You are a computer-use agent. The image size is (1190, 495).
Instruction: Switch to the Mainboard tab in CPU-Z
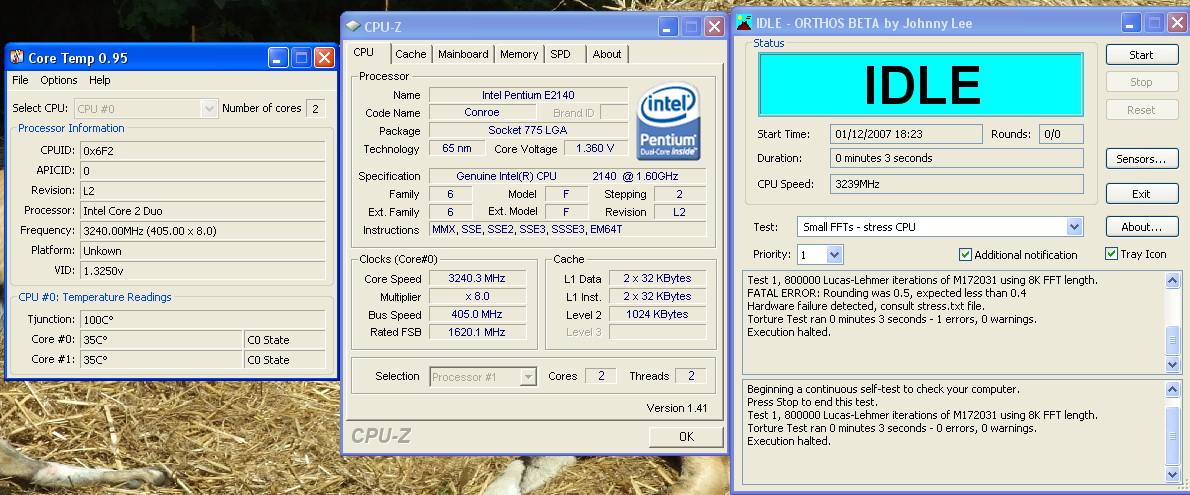pyautogui.click(x=463, y=54)
